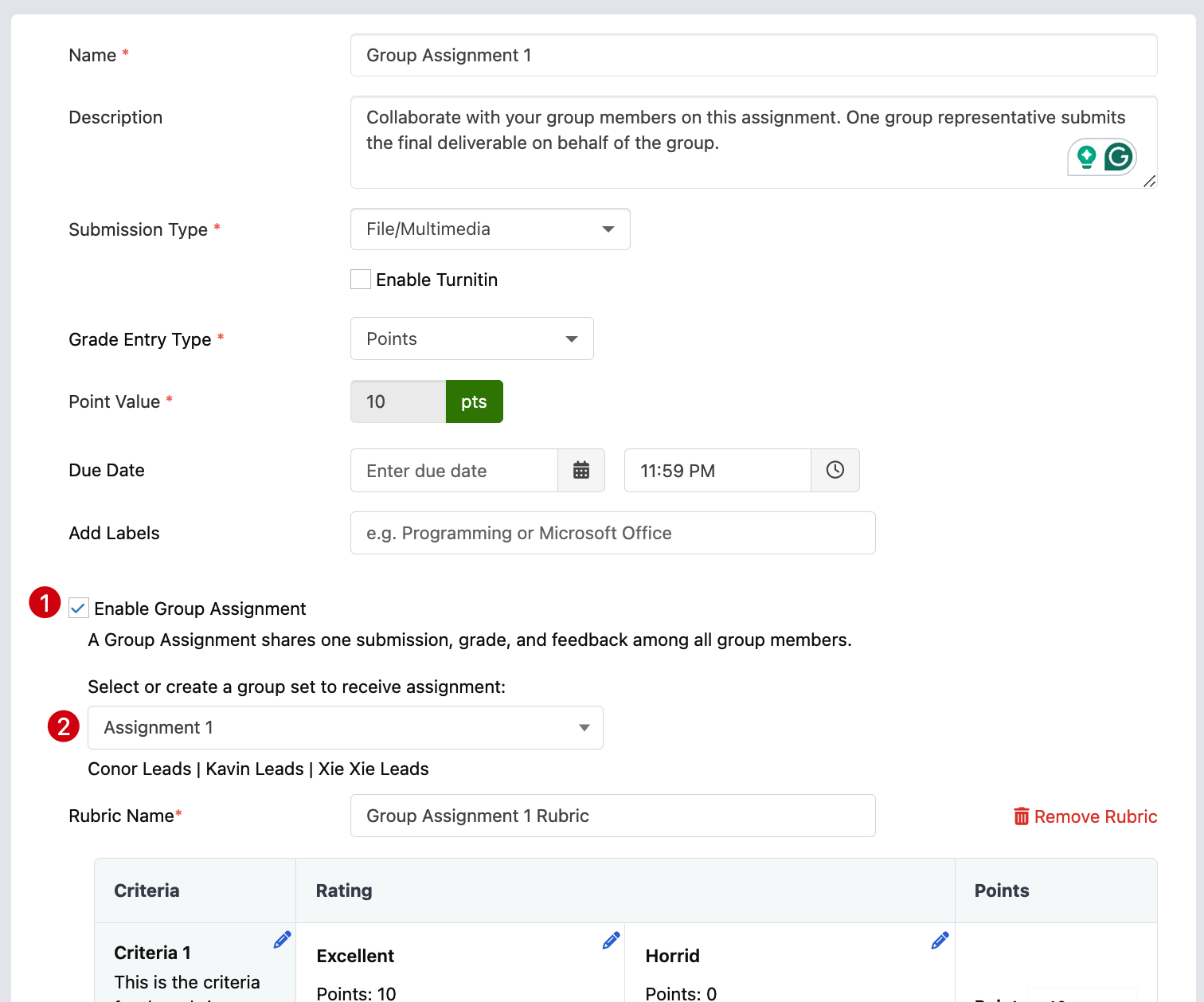Viewport: 1204px width, 1002px height.
Task: Open the Submission Type dropdown
Action: (491, 229)
